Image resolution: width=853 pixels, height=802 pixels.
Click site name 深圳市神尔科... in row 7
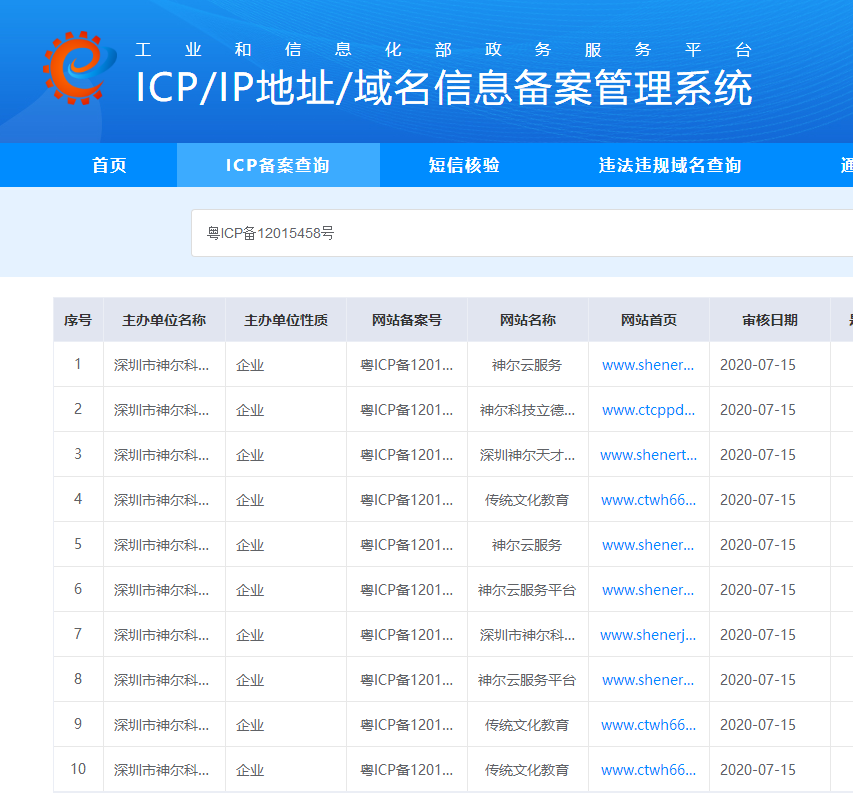tap(527, 636)
